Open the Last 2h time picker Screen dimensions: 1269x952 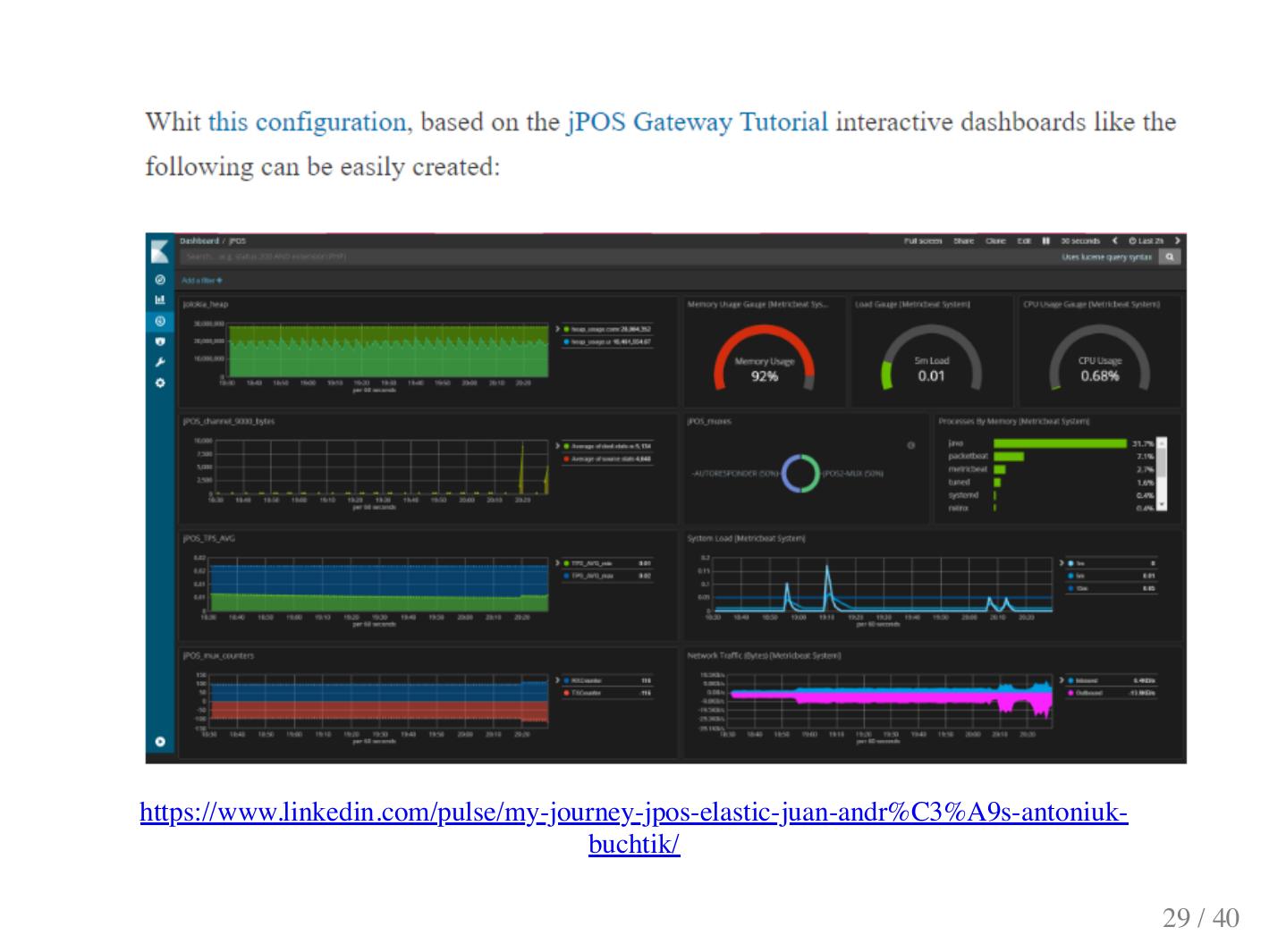coord(1146,240)
